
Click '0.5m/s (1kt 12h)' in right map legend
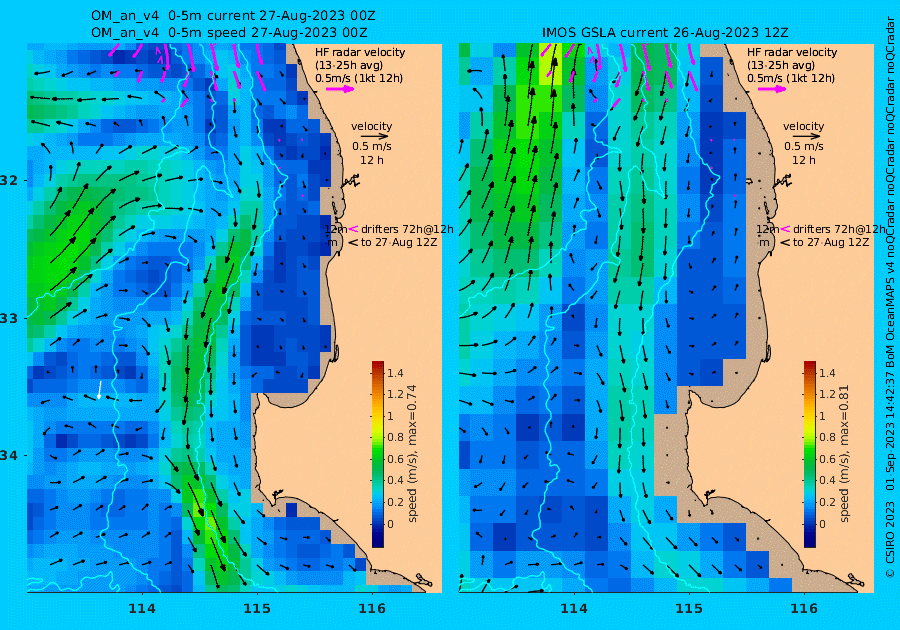tap(790, 79)
